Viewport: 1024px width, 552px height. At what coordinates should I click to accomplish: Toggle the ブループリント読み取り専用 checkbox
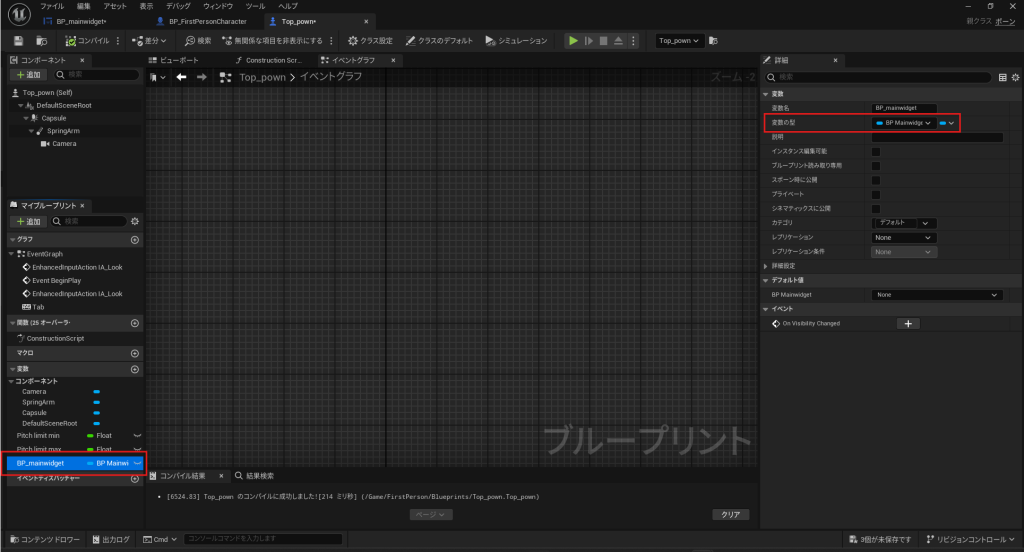pos(876,165)
